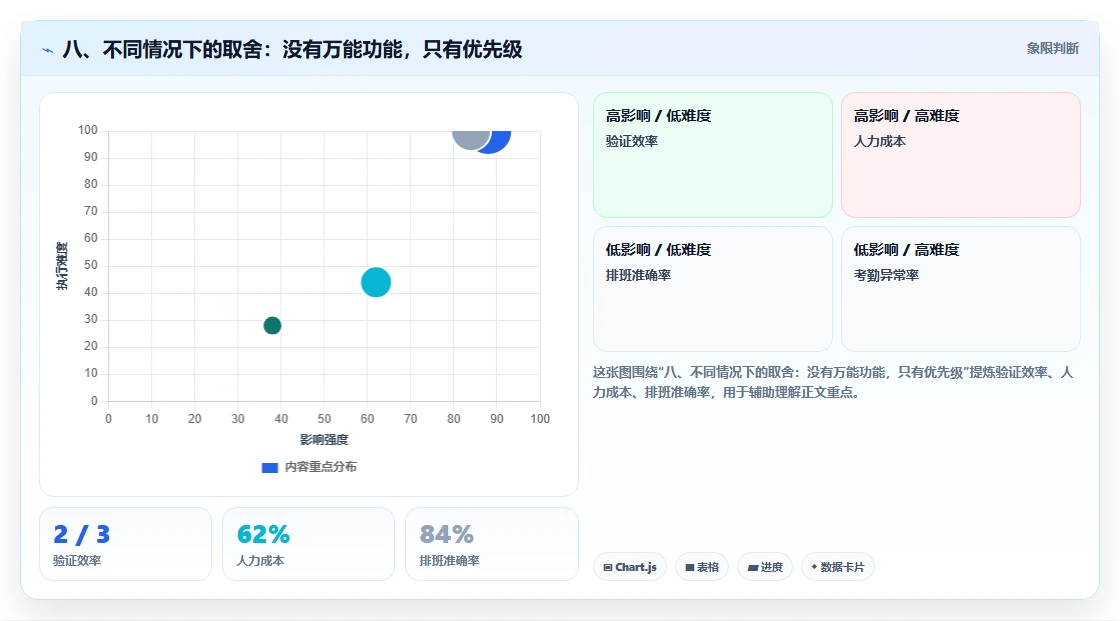Select the cyan bubble in chart
The height and width of the screenshot is (621, 1120).
pos(376,282)
